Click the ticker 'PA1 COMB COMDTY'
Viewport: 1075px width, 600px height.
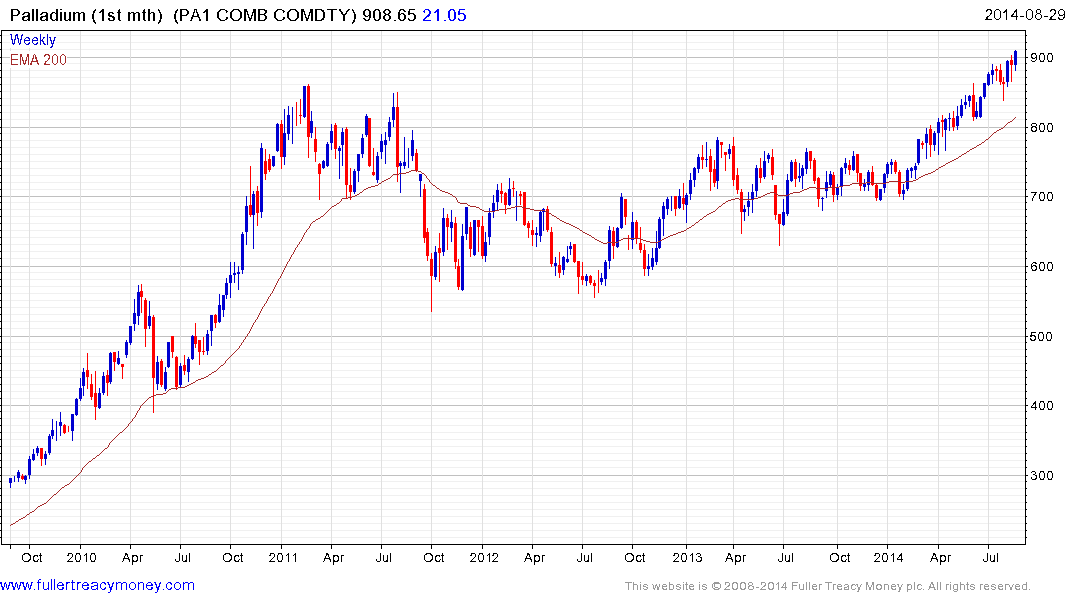click(x=265, y=15)
